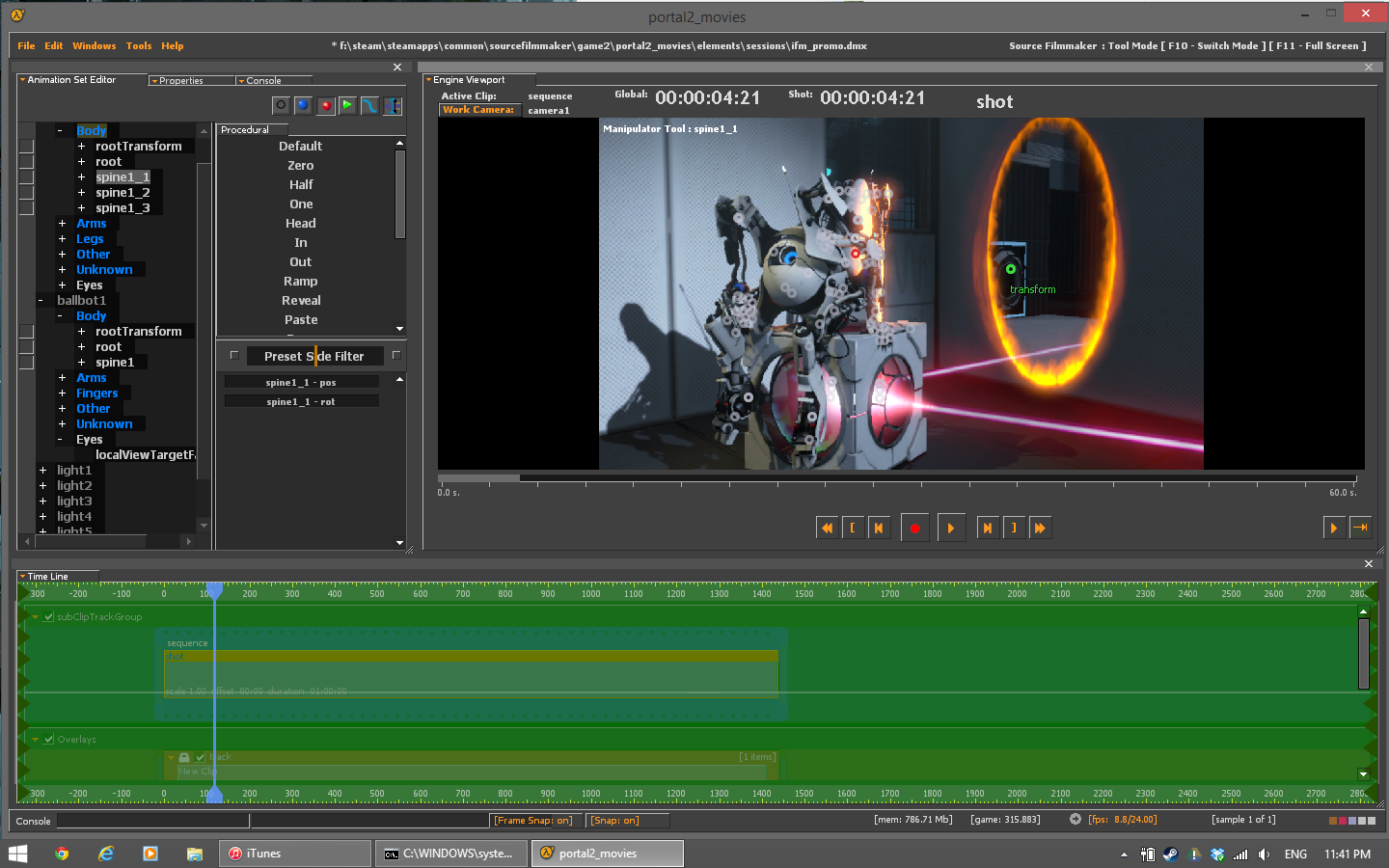This screenshot has height=868, width=1389.
Task: Click the double-arrow fast forward to end button
Action: (1039, 528)
